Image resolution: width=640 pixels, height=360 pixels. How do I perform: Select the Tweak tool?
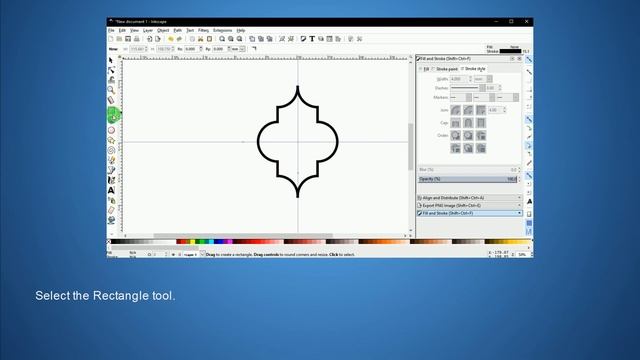click(x=111, y=80)
